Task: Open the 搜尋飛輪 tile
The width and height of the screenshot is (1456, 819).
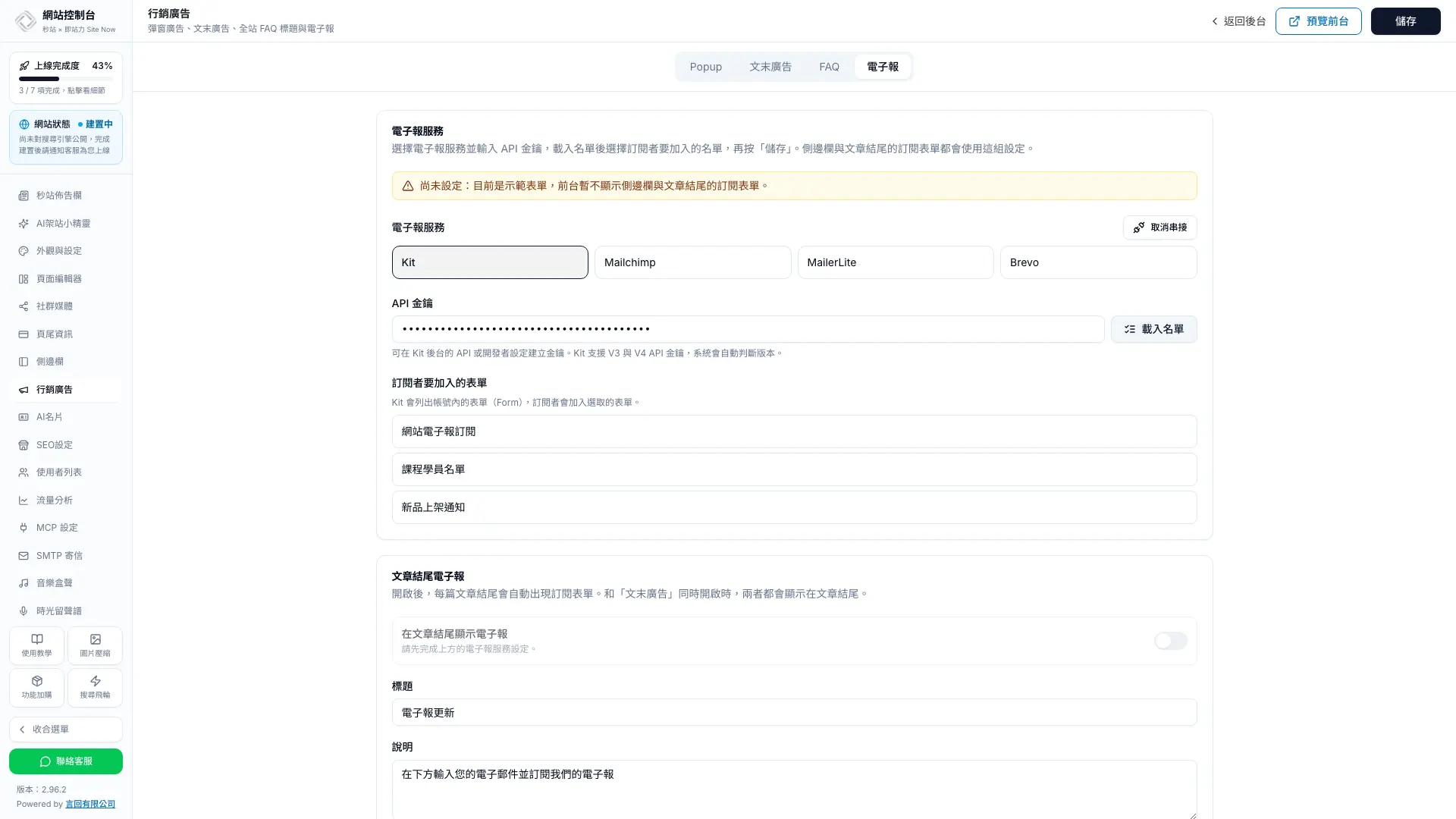Action: [95, 687]
